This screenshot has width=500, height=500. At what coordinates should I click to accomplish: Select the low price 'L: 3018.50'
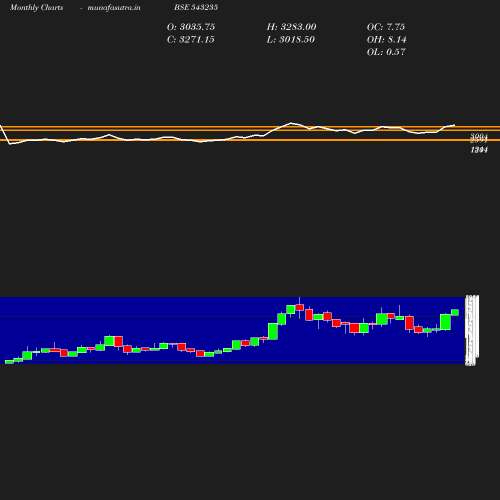click(291, 39)
